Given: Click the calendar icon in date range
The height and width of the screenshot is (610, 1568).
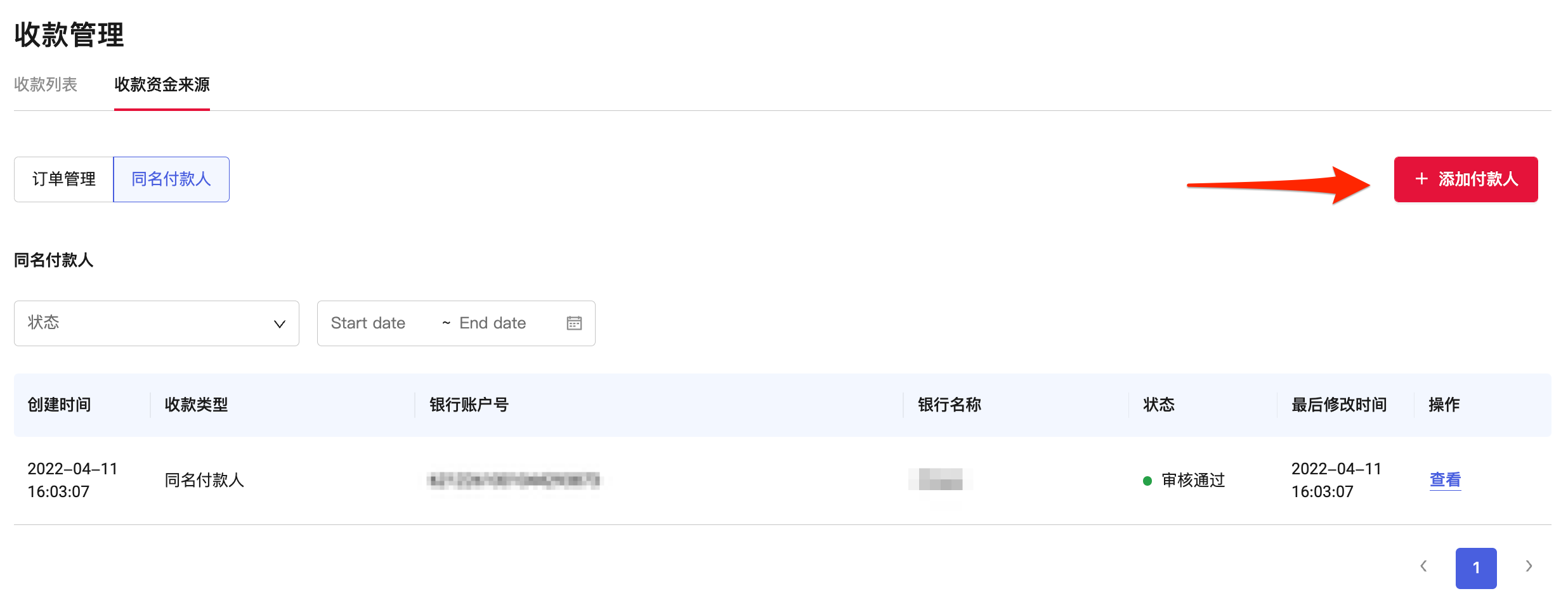Looking at the screenshot, I should point(574,323).
